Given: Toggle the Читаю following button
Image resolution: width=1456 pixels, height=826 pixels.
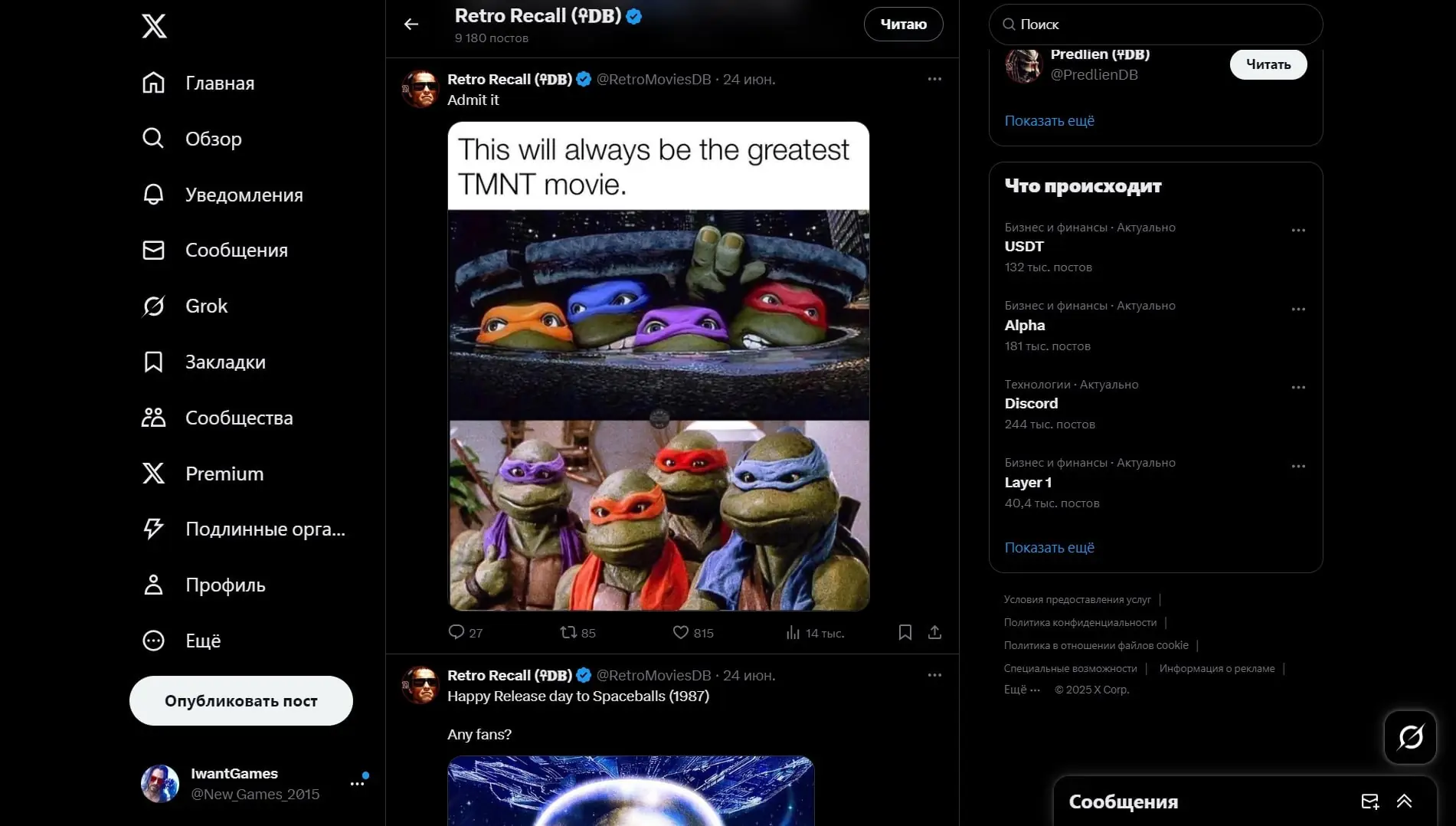Looking at the screenshot, I should coord(903,25).
